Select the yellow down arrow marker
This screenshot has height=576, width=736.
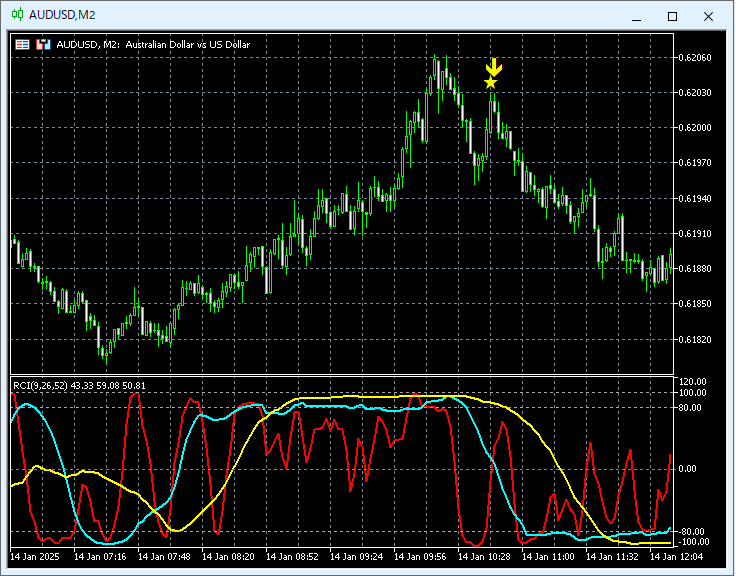pyautogui.click(x=493, y=67)
